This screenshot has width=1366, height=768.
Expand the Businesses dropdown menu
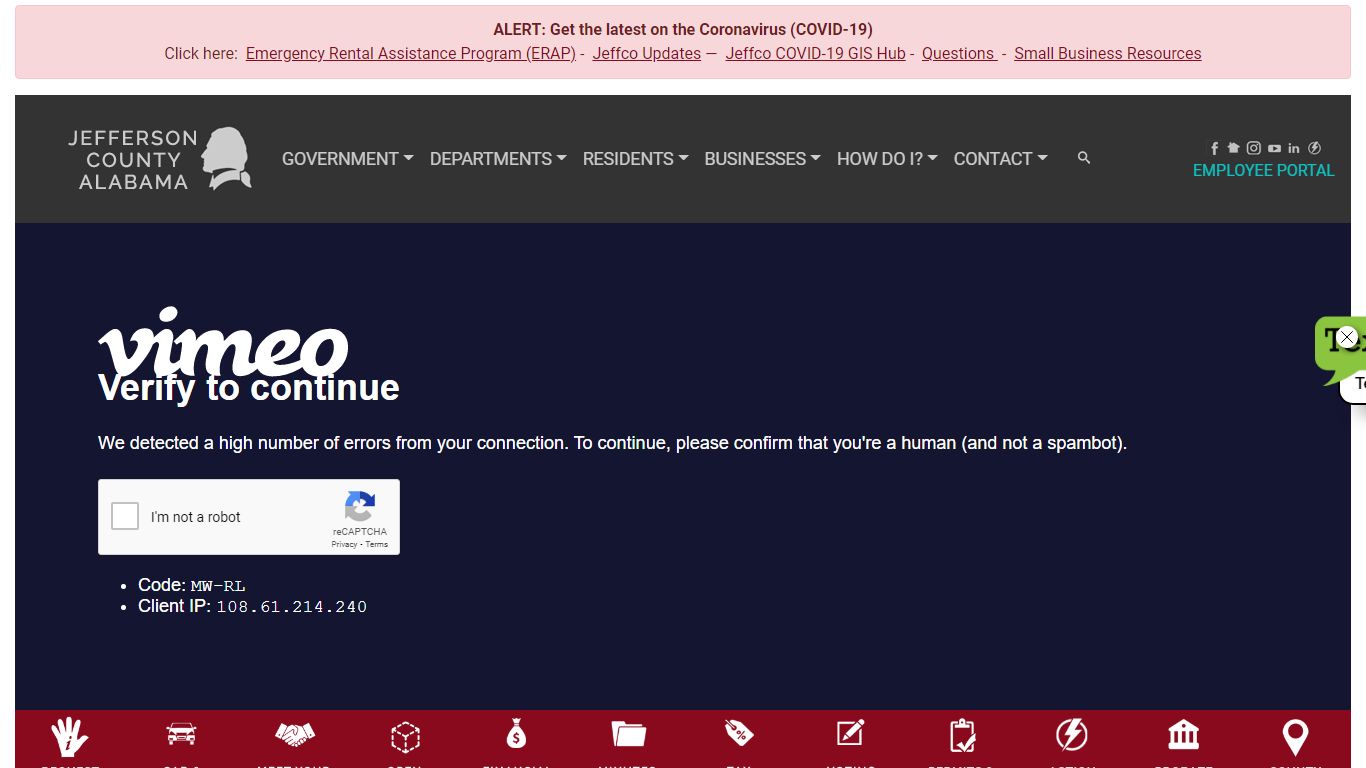(x=763, y=159)
